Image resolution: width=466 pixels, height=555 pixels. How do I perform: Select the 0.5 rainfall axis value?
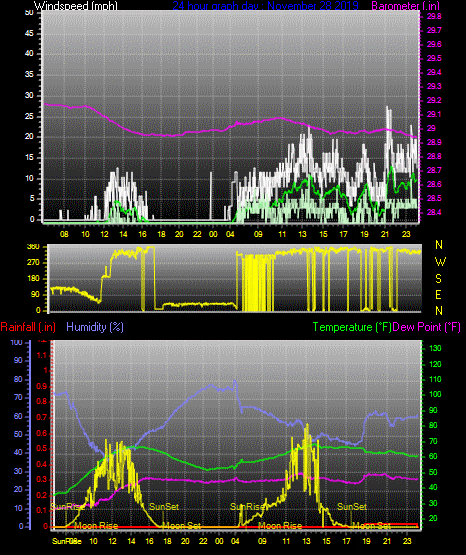tap(42, 448)
